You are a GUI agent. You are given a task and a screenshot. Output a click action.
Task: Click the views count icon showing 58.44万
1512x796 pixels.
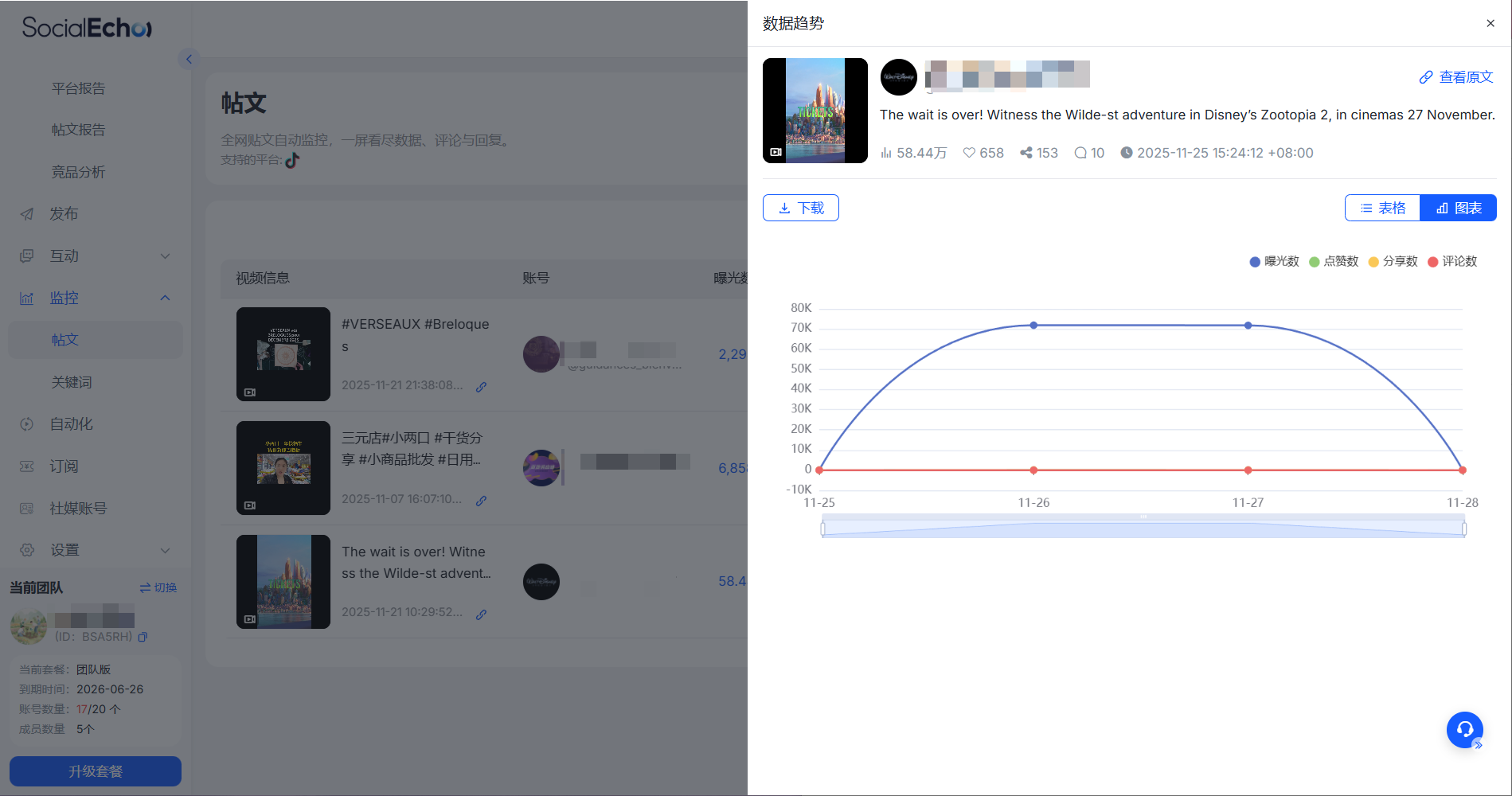(886, 153)
